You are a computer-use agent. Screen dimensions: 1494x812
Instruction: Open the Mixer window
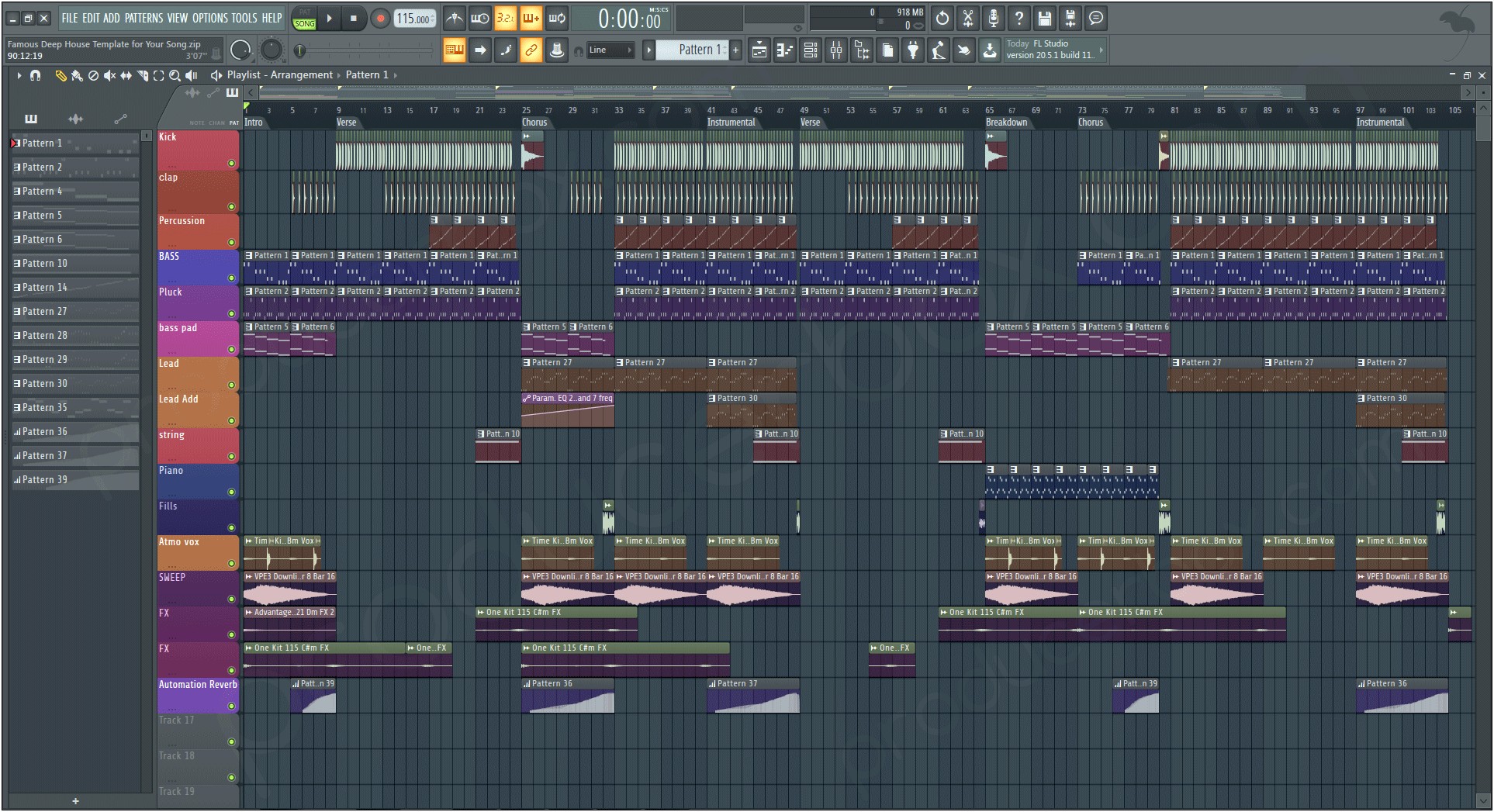click(x=836, y=50)
